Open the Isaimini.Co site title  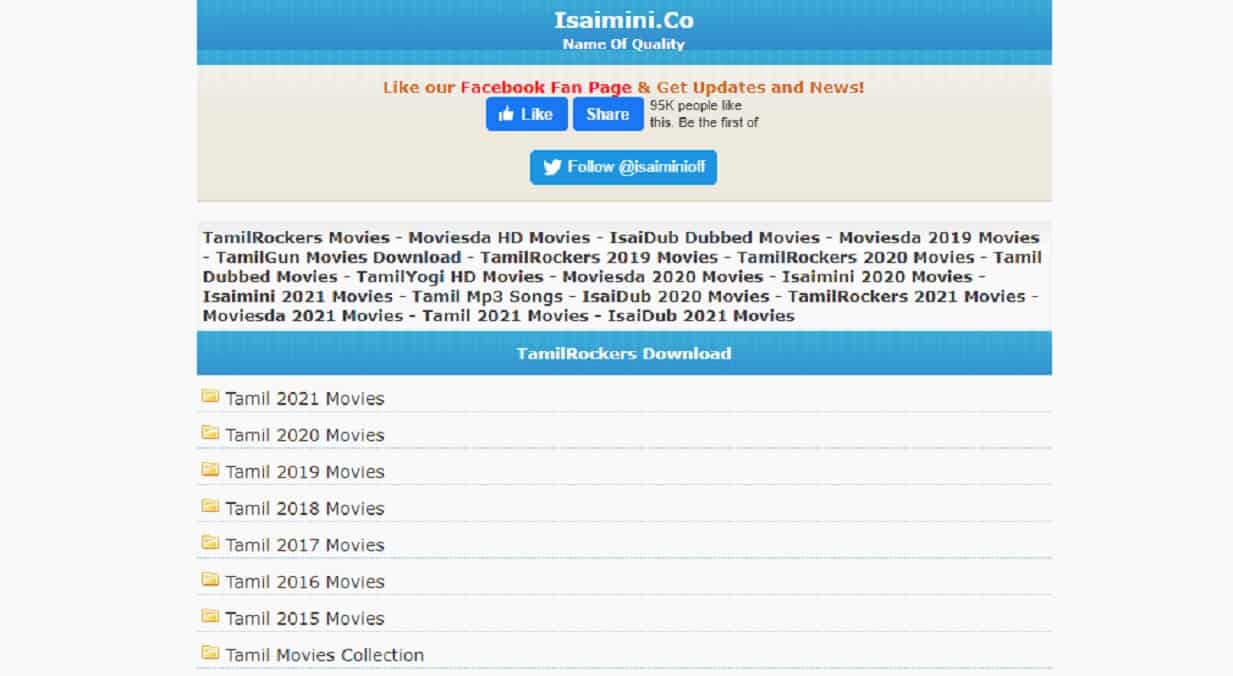click(x=623, y=20)
